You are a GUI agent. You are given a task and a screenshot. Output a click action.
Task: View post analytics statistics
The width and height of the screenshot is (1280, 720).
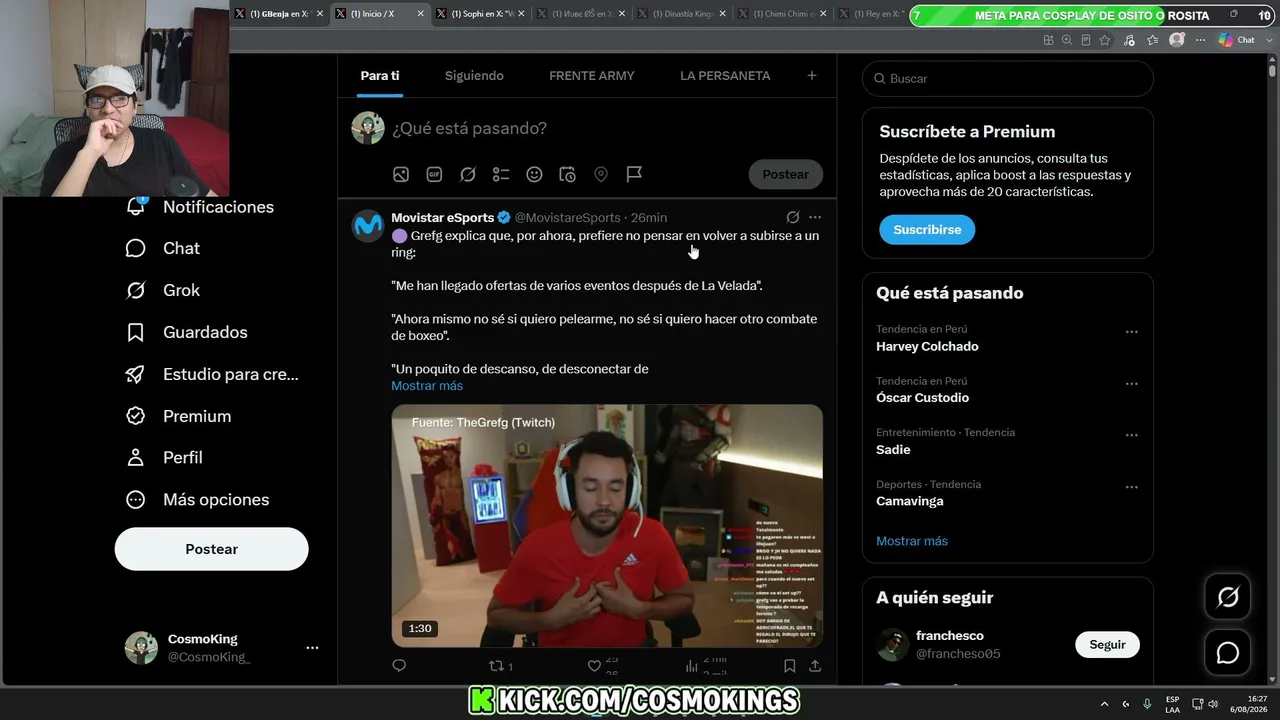[706, 666]
